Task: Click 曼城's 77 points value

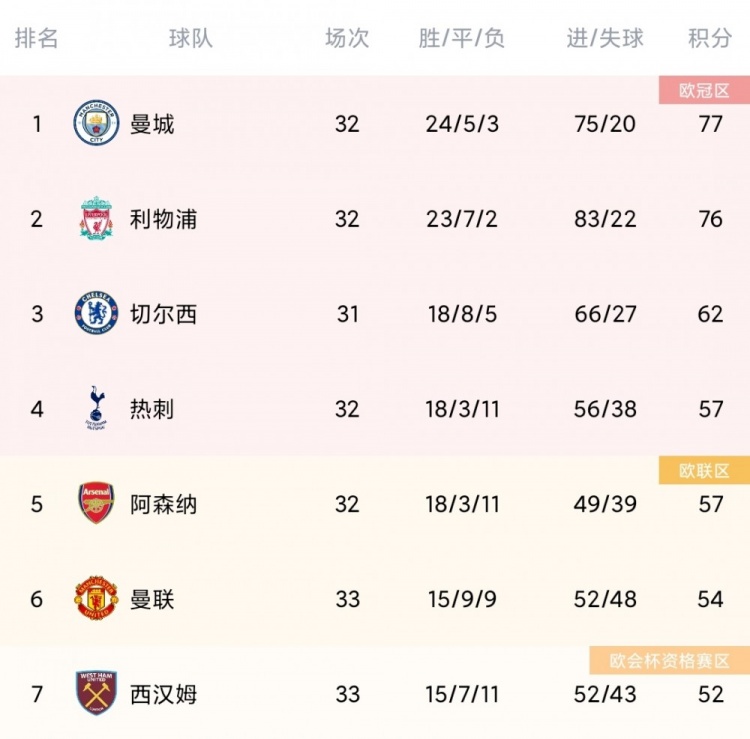Action: point(710,124)
